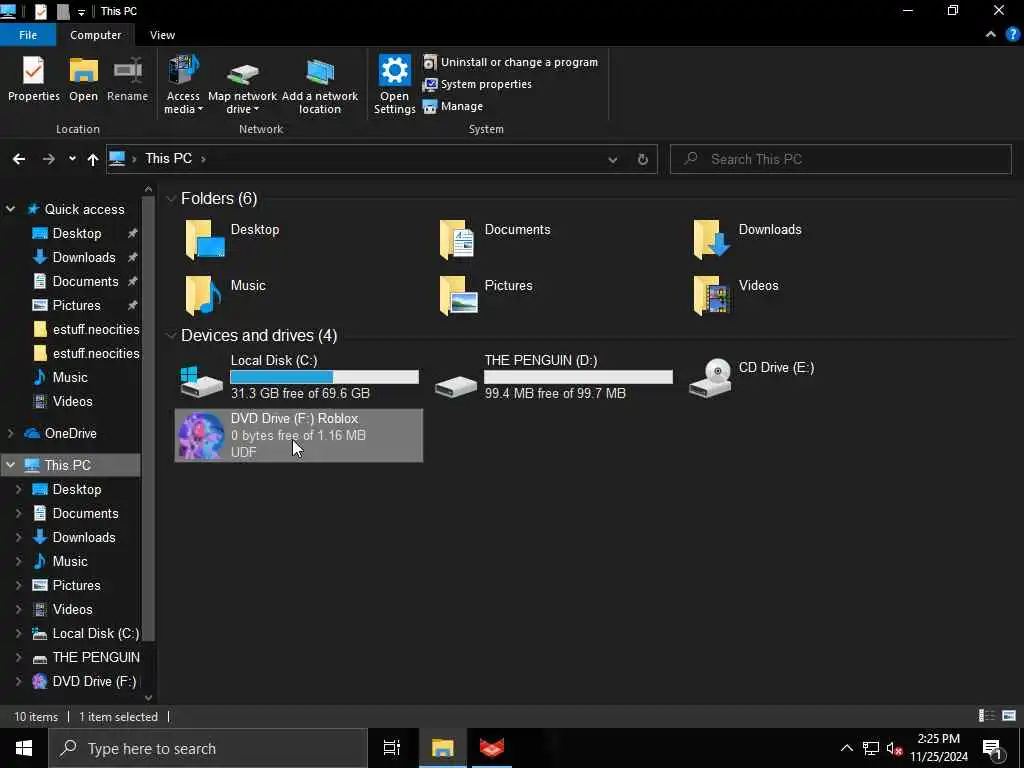Go up one folder level
Image resolution: width=1024 pixels, height=768 pixels.
click(x=93, y=159)
